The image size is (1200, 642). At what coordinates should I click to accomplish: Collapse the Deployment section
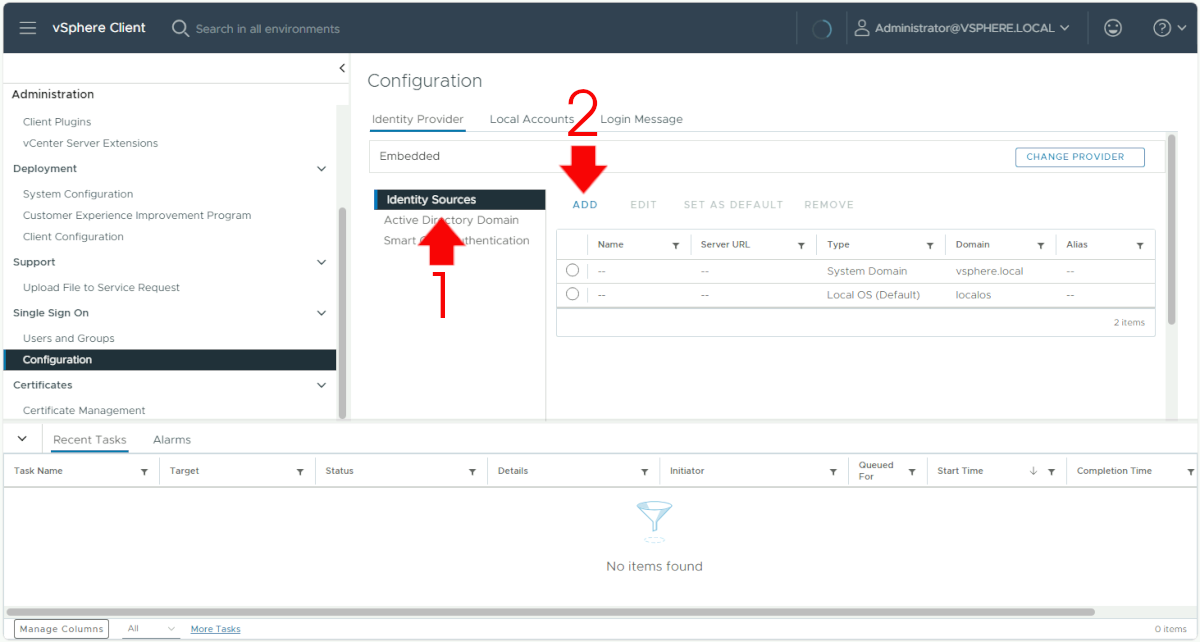pyautogui.click(x=321, y=169)
